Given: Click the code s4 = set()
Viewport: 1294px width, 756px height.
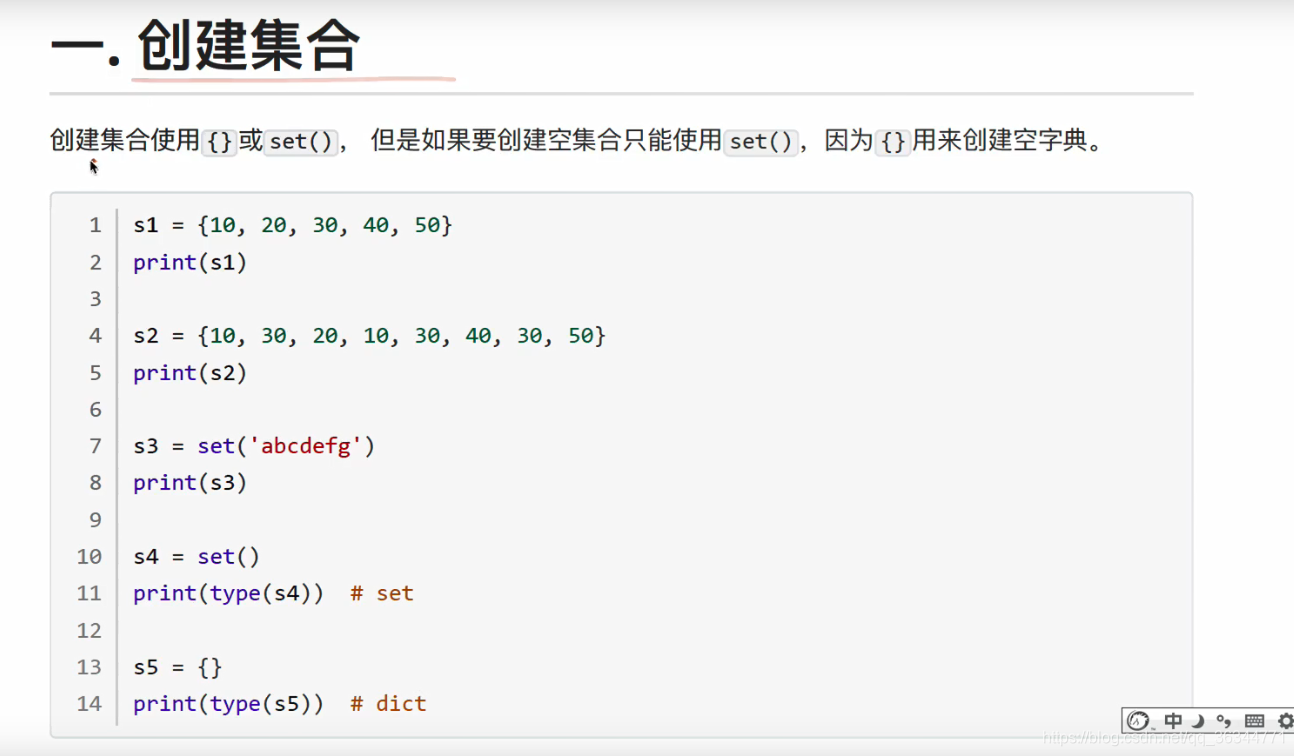Looking at the screenshot, I should (x=197, y=556).
